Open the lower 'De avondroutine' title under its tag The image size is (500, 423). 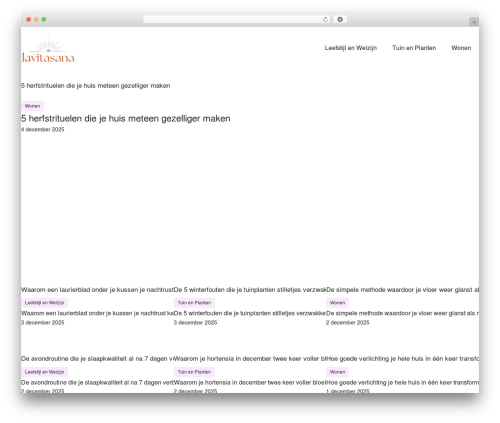[97, 382]
